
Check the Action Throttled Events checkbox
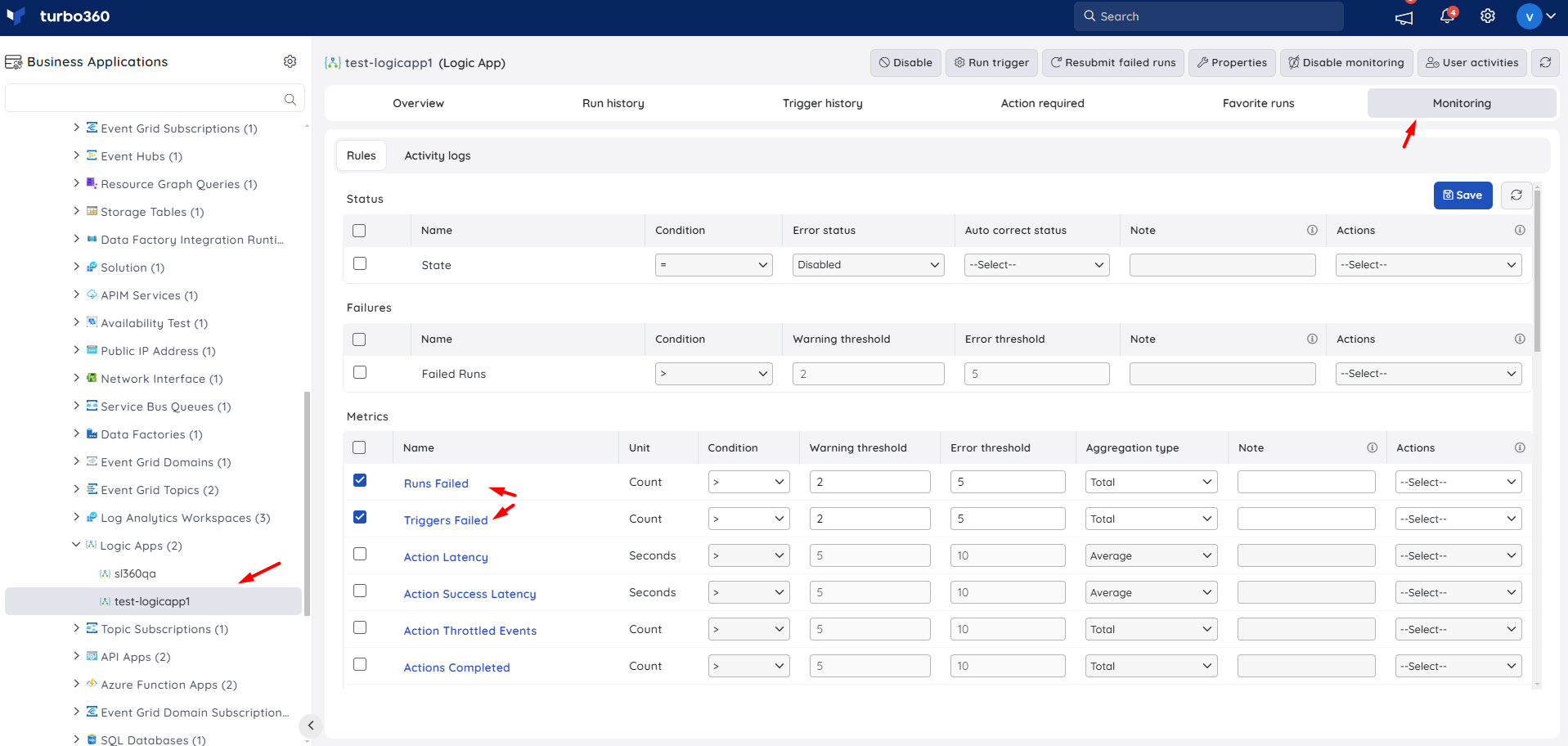tap(360, 627)
